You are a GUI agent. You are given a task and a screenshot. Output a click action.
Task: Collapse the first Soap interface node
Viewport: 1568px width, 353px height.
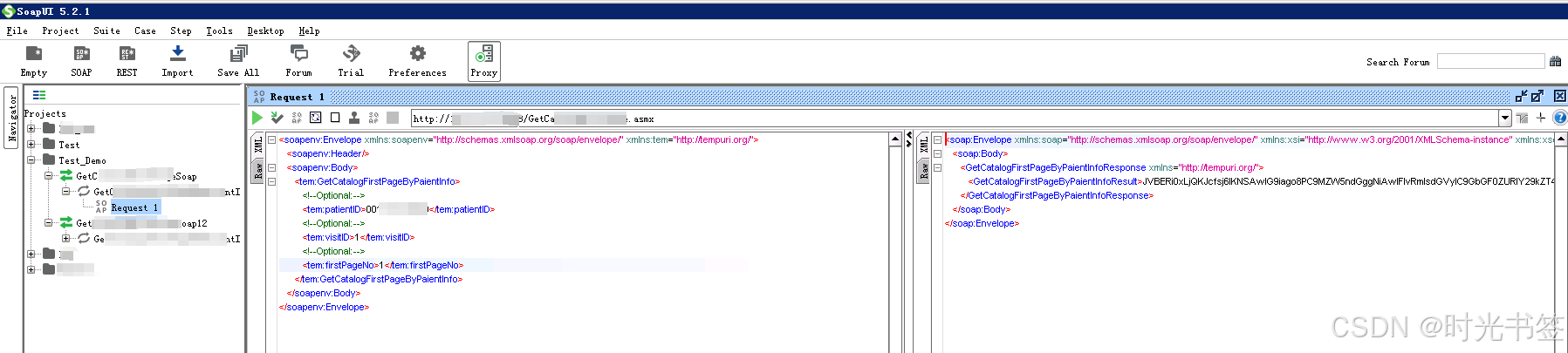click(x=49, y=175)
